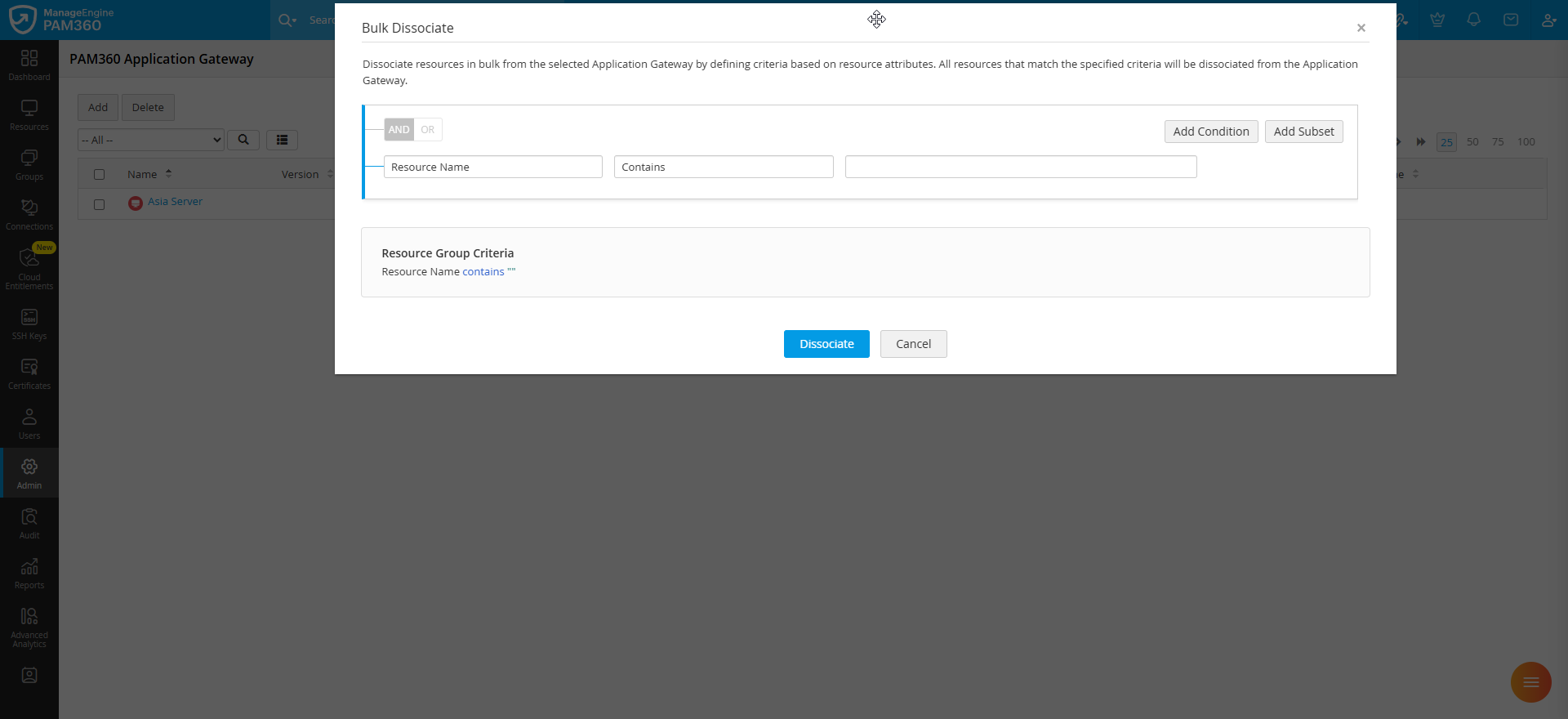This screenshot has width=1568, height=719.
Task: Click the search magnifier in top bar
Action: [x=286, y=20]
